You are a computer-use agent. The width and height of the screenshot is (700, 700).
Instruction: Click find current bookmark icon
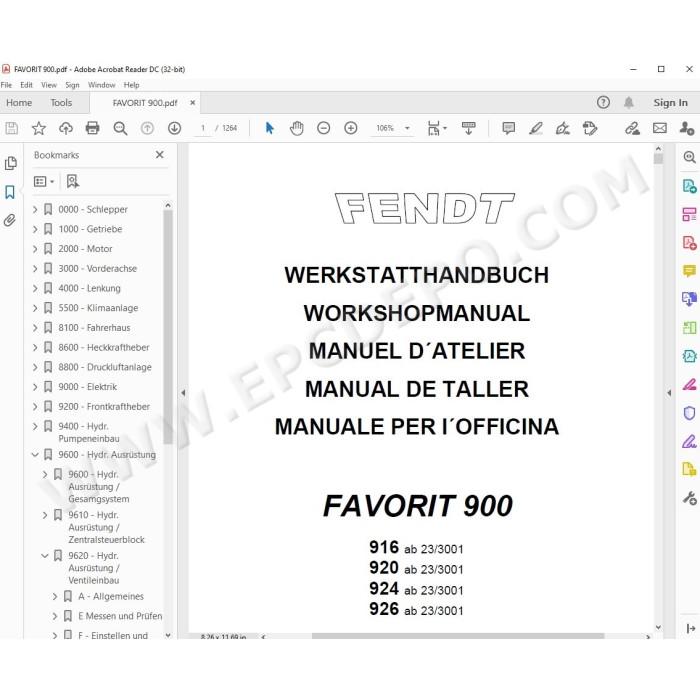pos(72,181)
